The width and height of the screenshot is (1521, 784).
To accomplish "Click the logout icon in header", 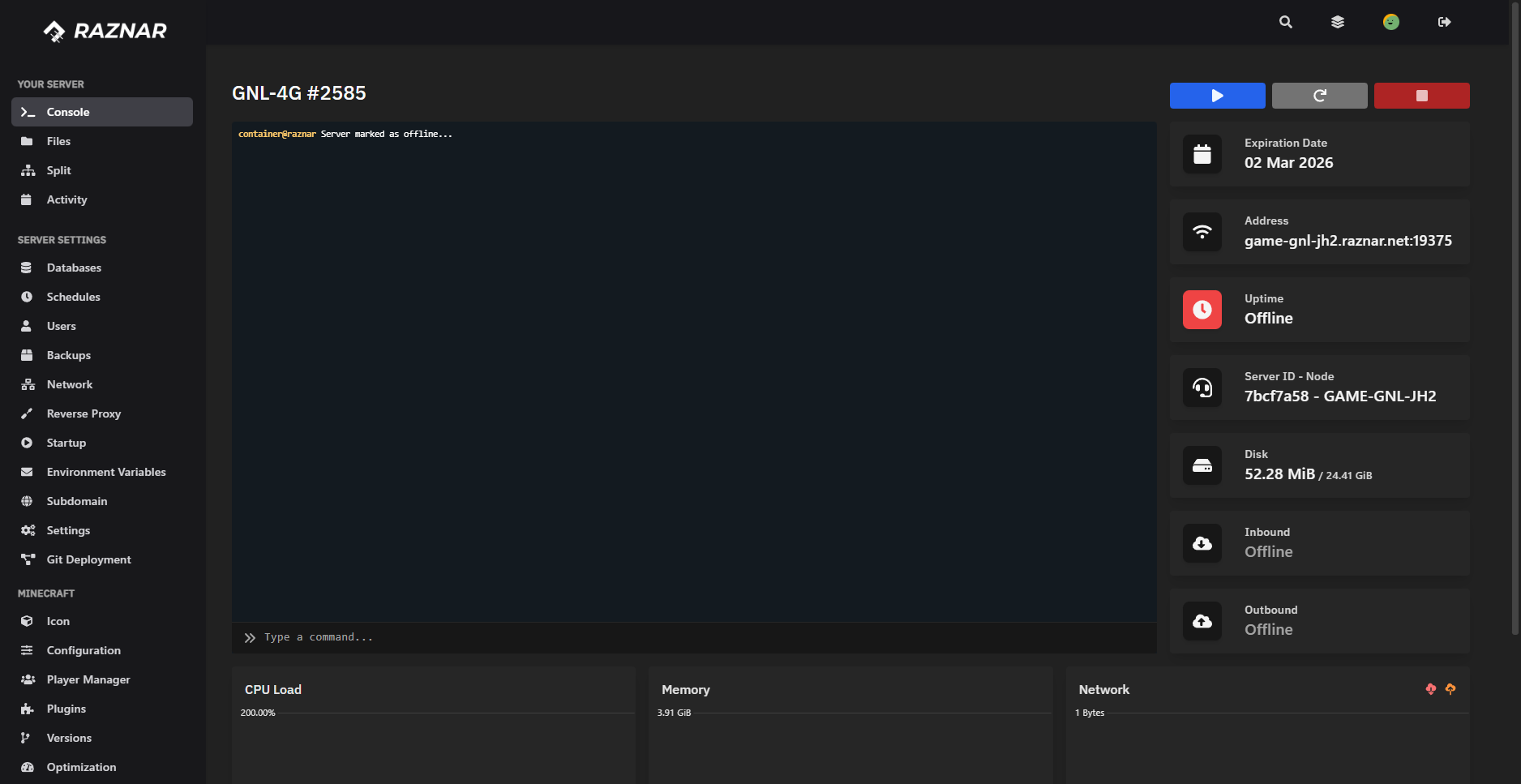I will click(x=1444, y=22).
